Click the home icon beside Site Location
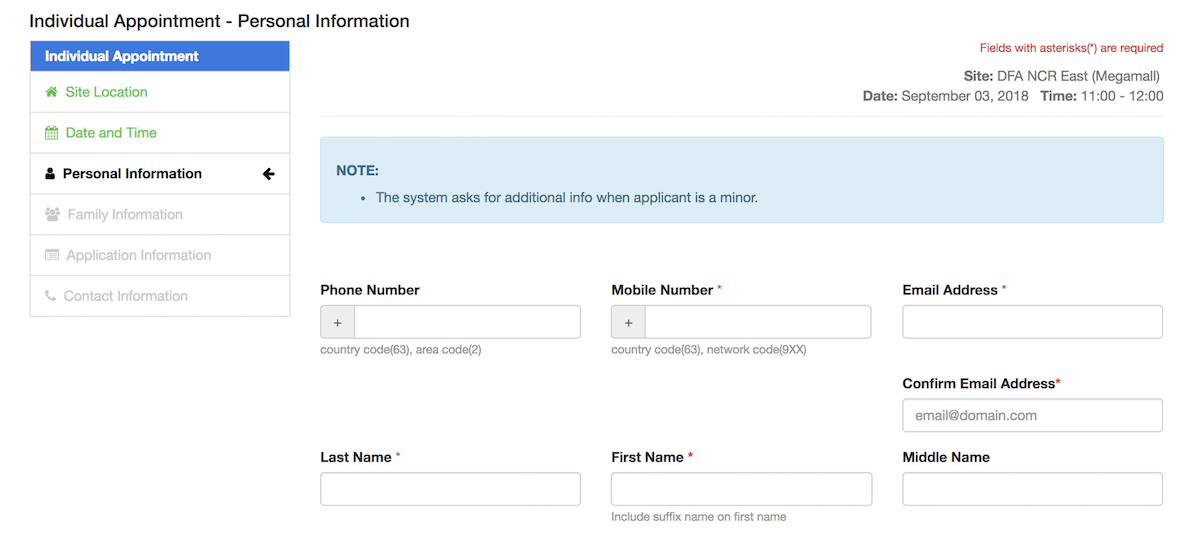 (52, 92)
